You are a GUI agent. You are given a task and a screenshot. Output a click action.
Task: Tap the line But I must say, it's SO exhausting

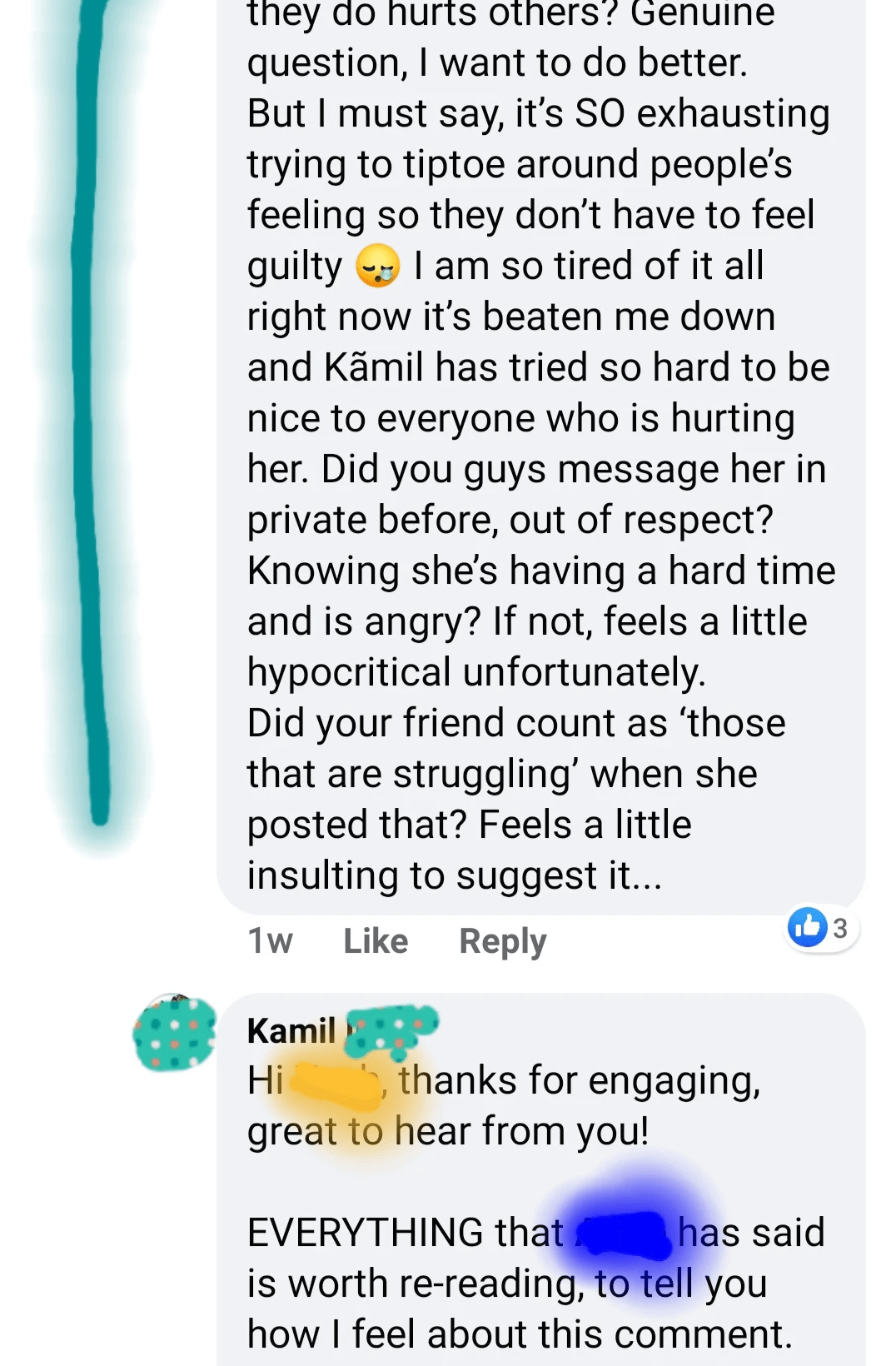click(539, 114)
